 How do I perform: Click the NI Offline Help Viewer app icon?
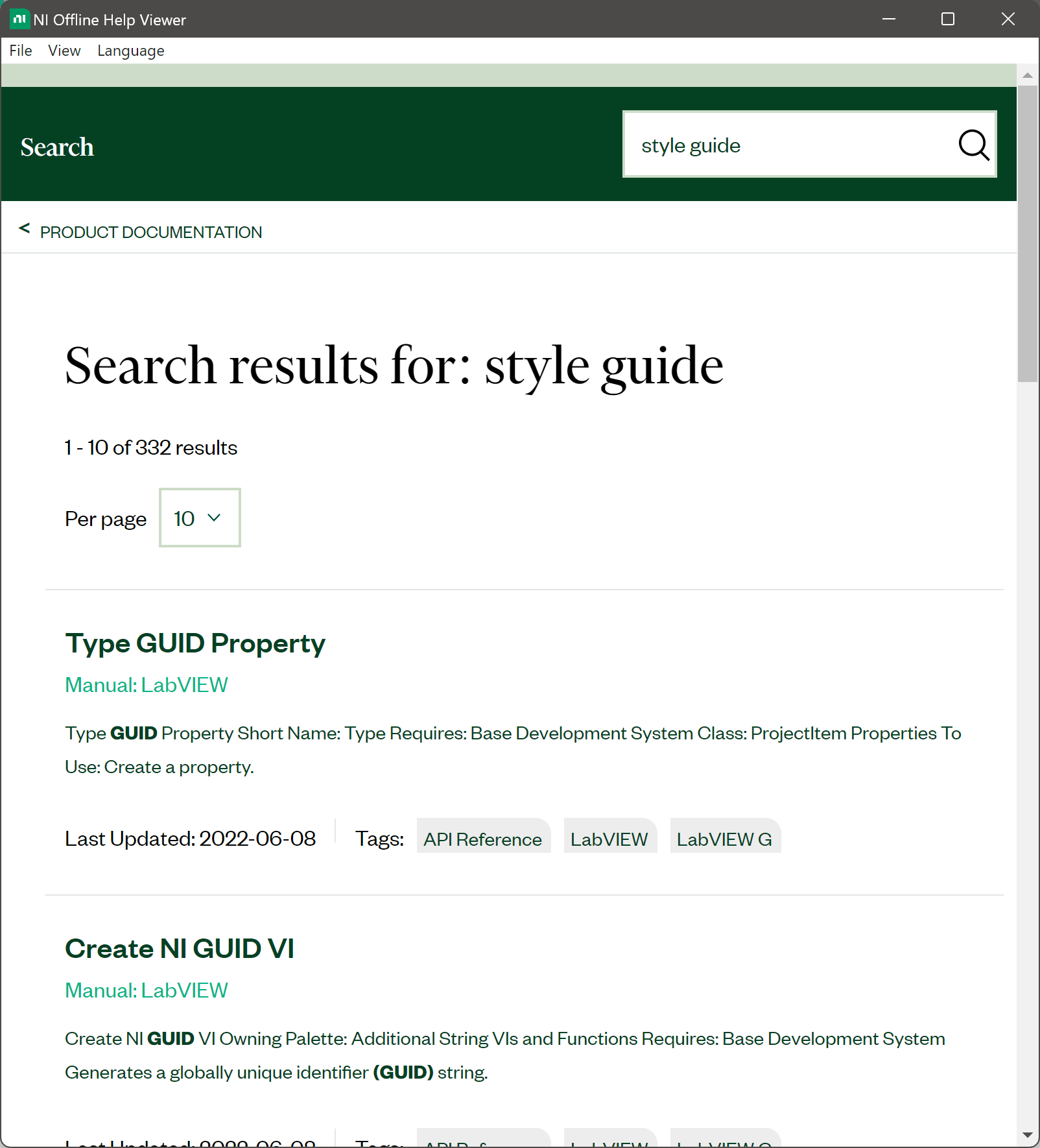[19, 19]
